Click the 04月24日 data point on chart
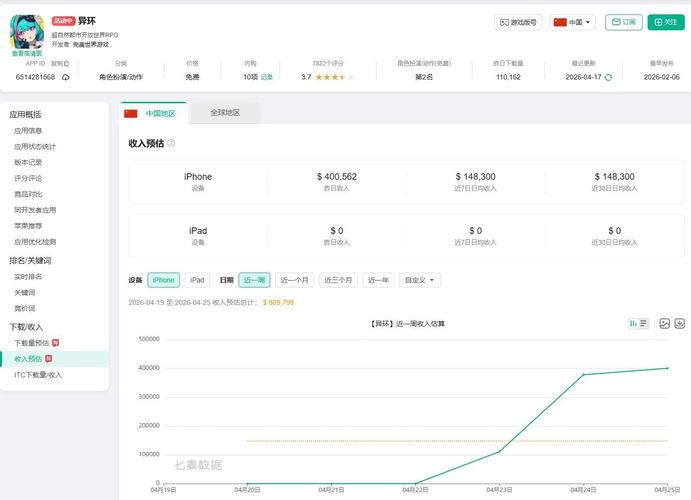Screen dimensions: 691x500 pos(583,375)
